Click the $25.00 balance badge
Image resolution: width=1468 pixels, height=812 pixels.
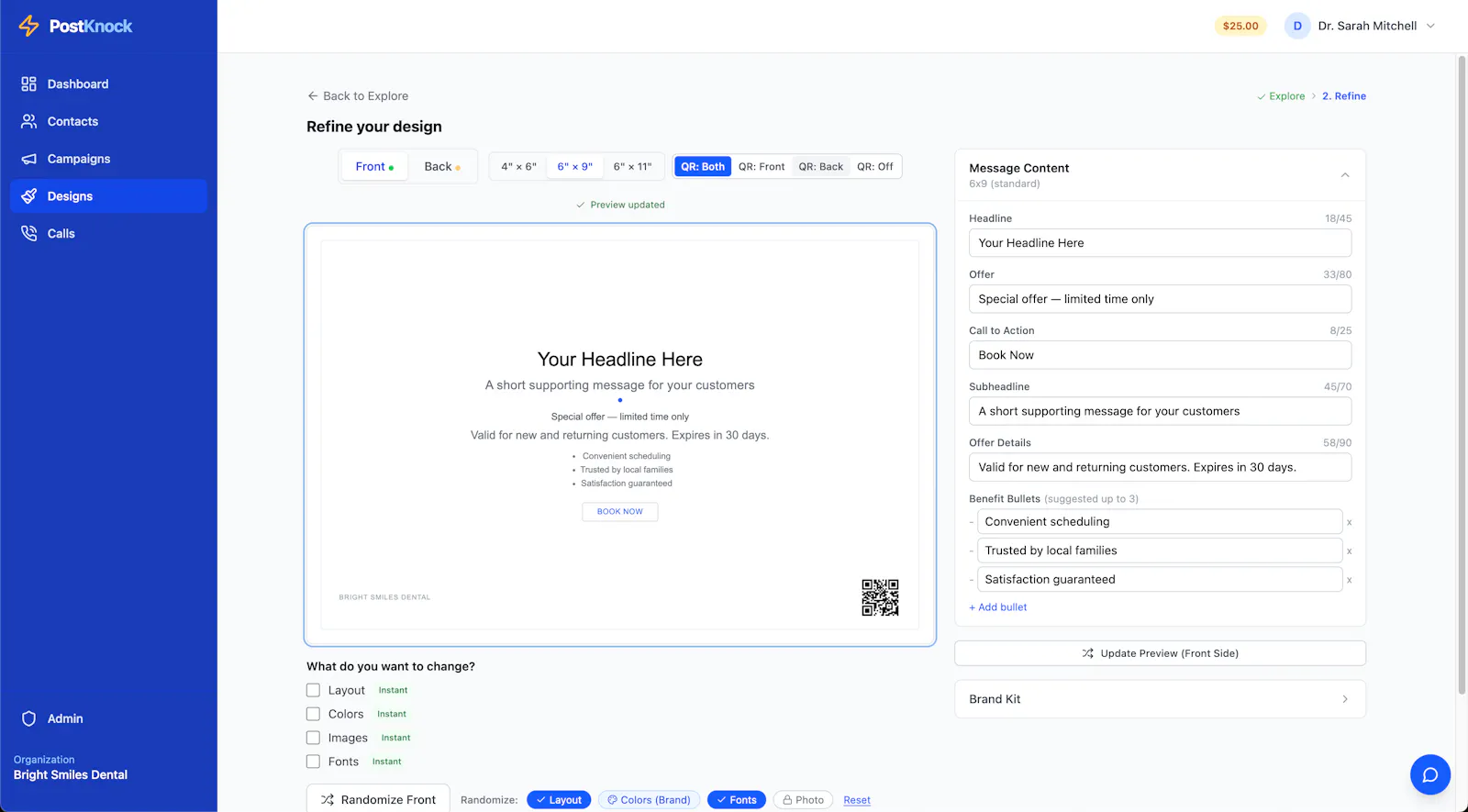click(1240, 26)
